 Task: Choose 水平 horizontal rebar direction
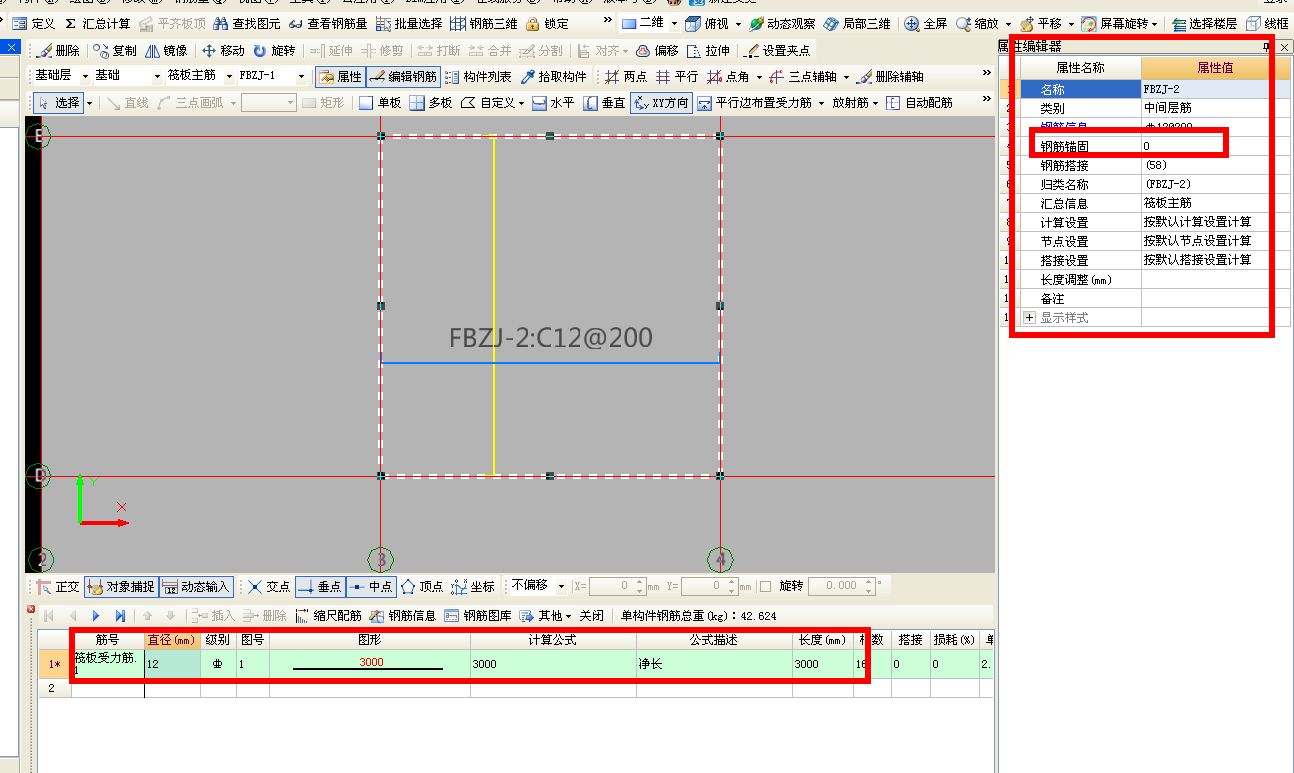coord(553,102)
